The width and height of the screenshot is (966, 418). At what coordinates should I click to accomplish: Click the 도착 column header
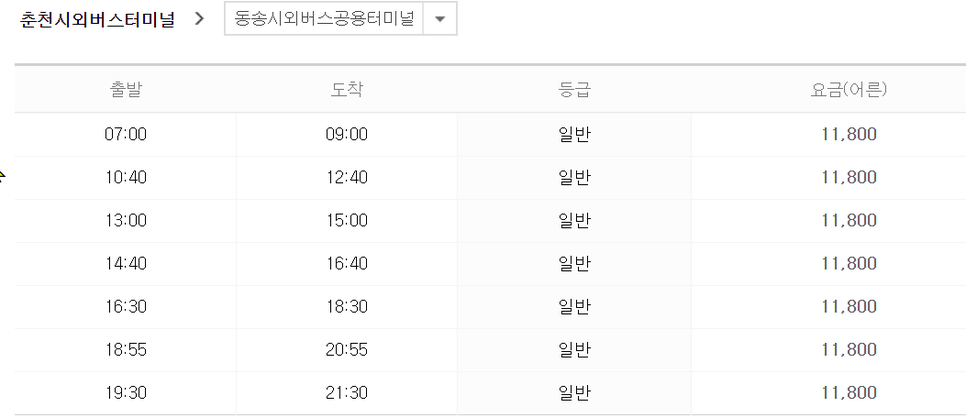pyautogui.click(x=347, y=90)
